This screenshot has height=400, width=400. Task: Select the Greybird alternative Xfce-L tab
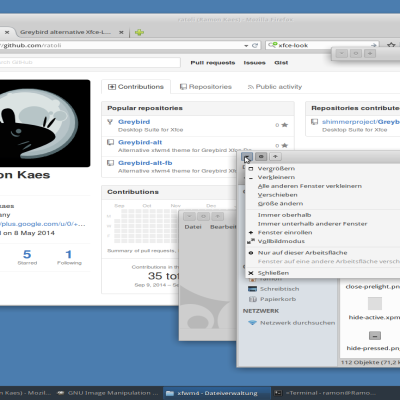(65, 32)
